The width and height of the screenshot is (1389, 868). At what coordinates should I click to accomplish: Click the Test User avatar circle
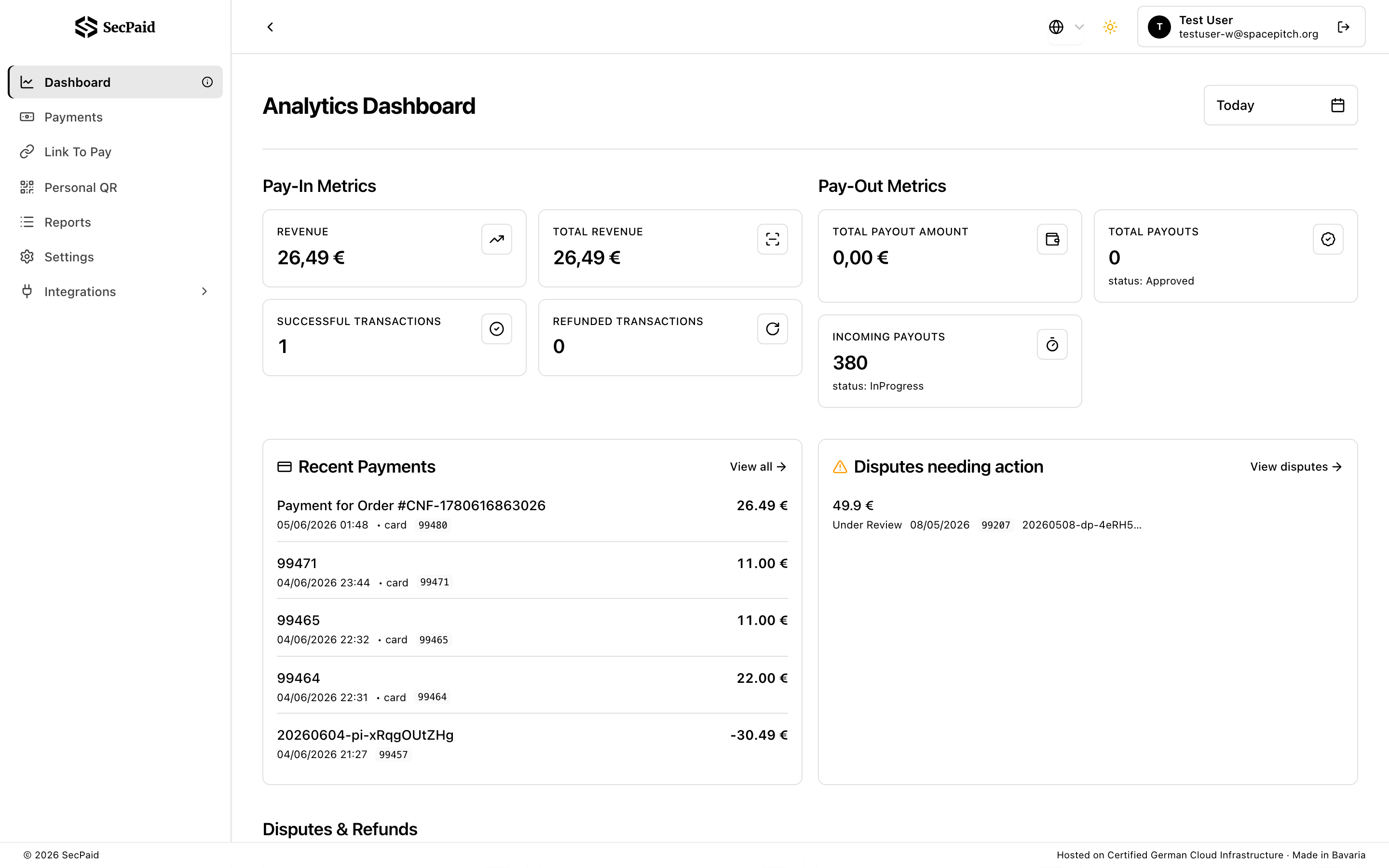pos(1159,27)
